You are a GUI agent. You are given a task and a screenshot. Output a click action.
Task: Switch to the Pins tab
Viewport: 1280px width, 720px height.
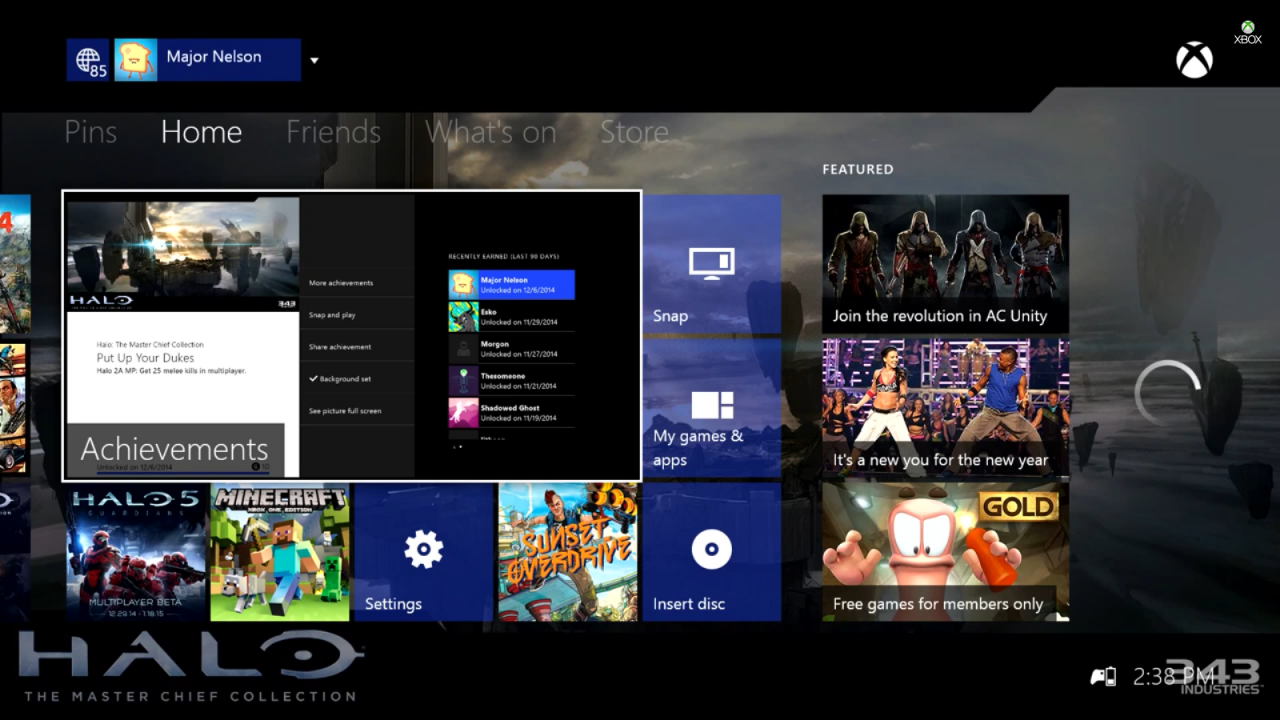[x=91, y=132]
